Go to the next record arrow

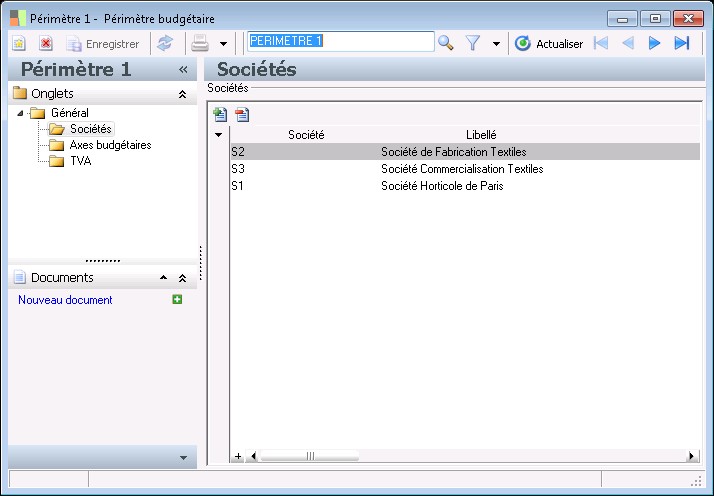click(654, 43)
